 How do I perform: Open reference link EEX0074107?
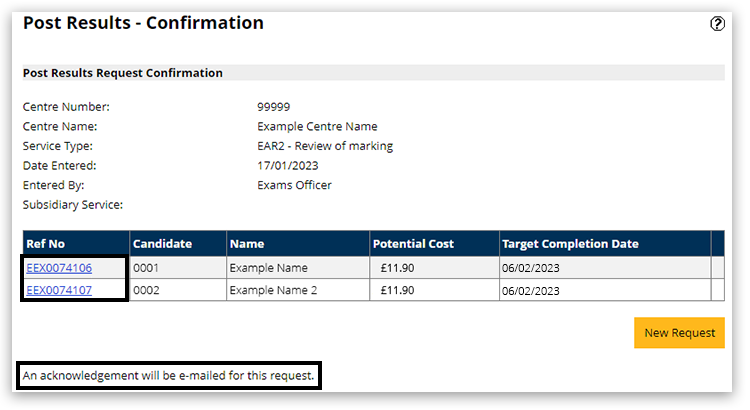[59, 290]
